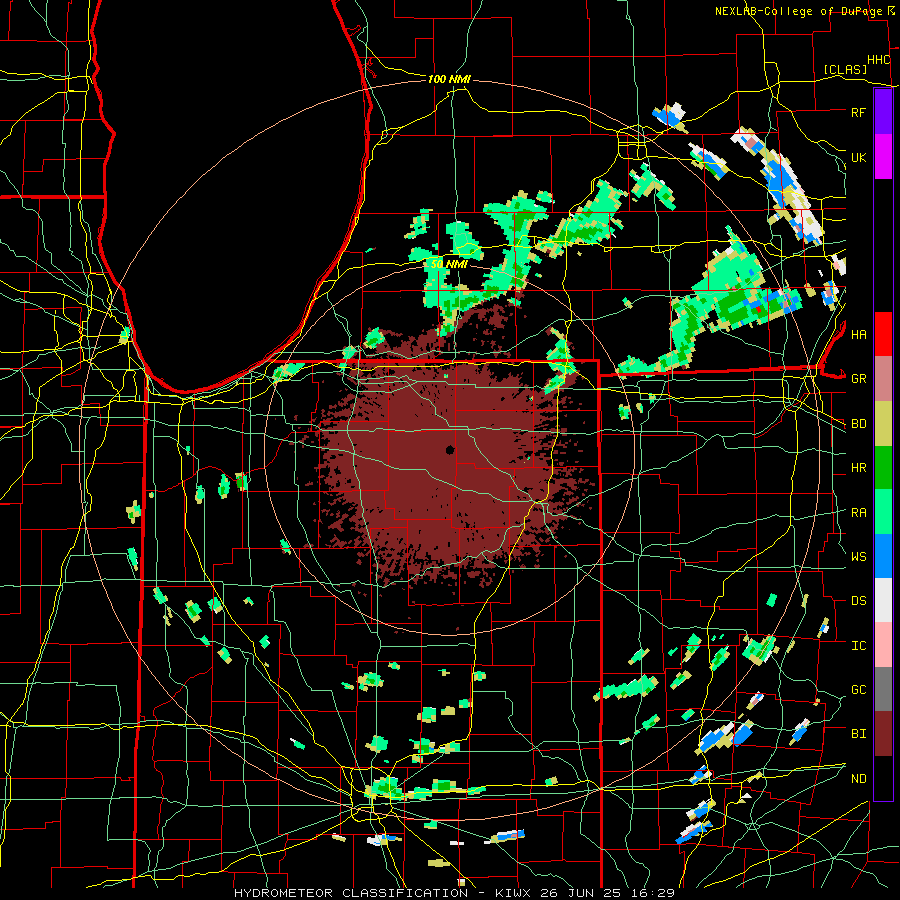Click the HA legend label
The image size is (900, 900).
point(859,334)
